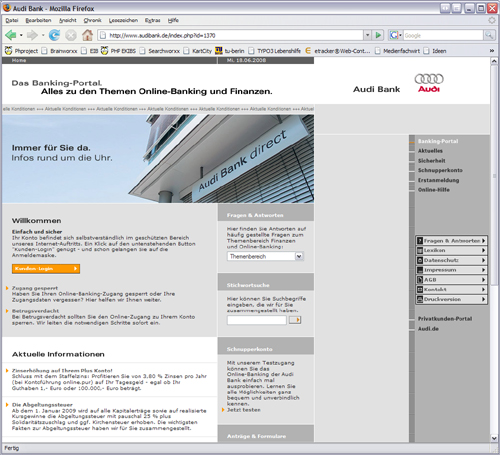Screen dimensions: 500x455
Task: Click the AGB sidebar button
Action: coord(451,280)
